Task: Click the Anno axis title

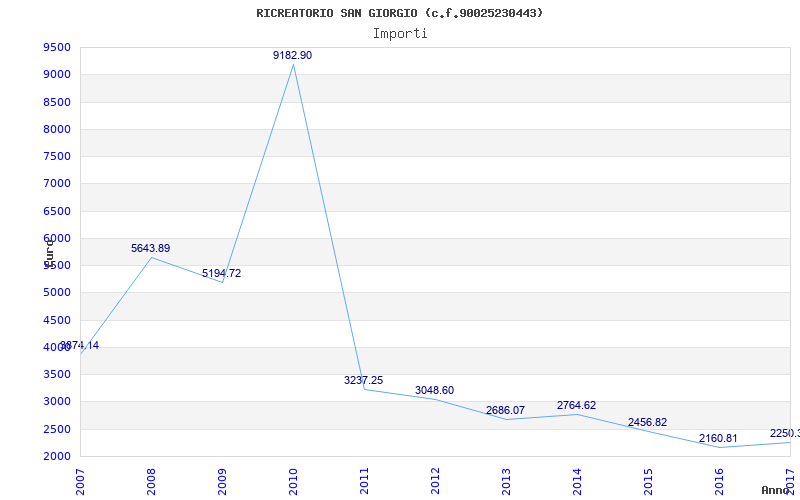Action: [776, 490]
